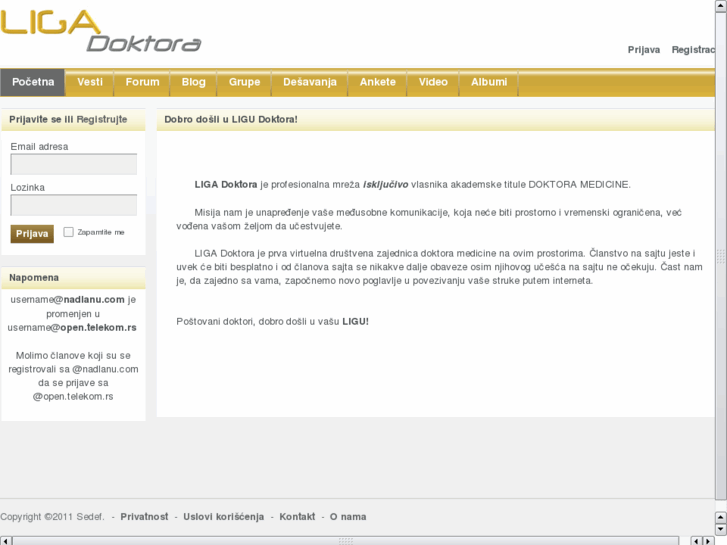The width and height of the screenshot is (727, 545).
Task: Focus the Email adresa input field
Action: tap(74, 164)
